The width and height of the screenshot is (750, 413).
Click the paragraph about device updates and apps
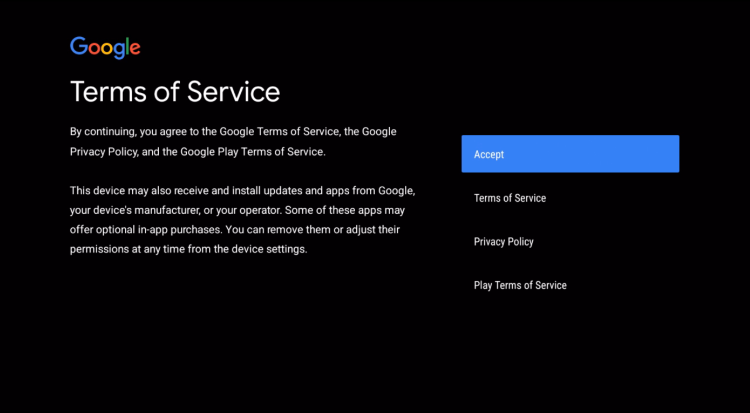click(240, 219)
